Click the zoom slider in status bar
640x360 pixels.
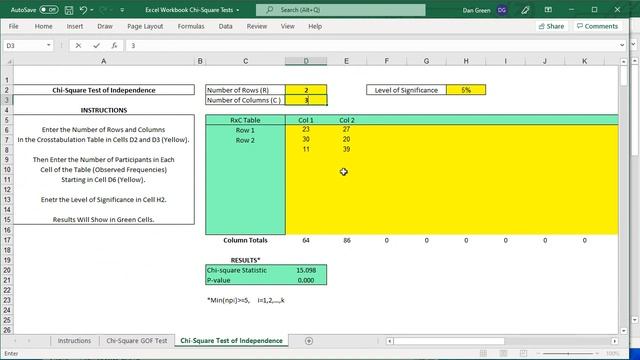click(x=568, y=353)
